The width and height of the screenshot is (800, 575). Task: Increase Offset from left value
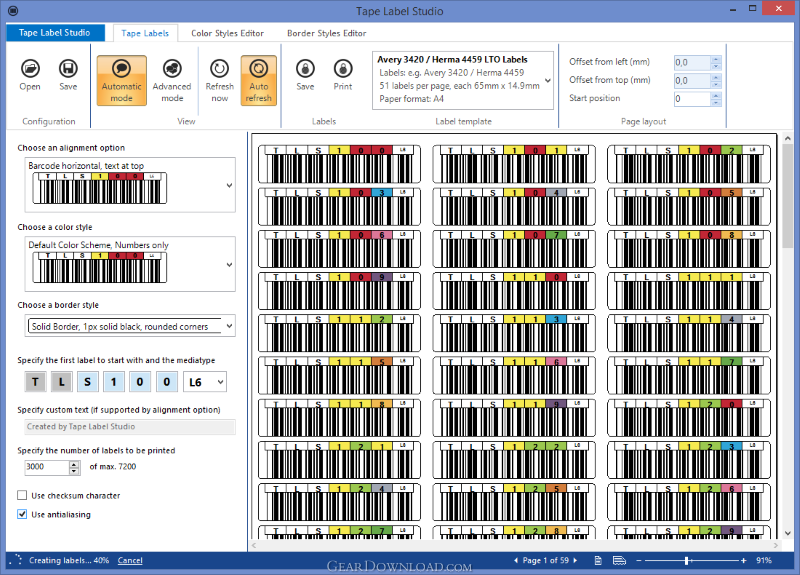pyautogui.click(x=716, y=59)
